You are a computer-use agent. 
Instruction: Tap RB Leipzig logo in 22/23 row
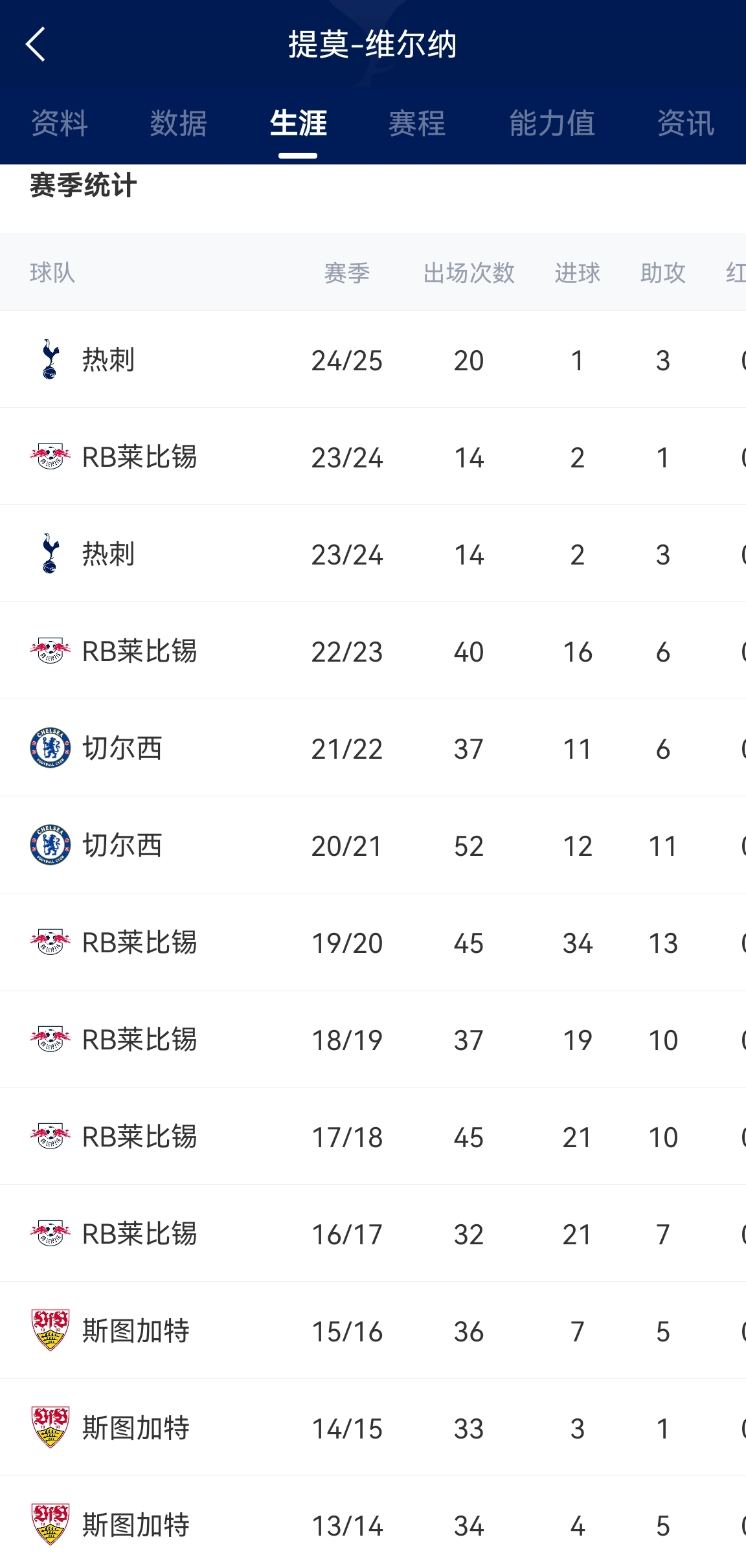coord(50,651)
